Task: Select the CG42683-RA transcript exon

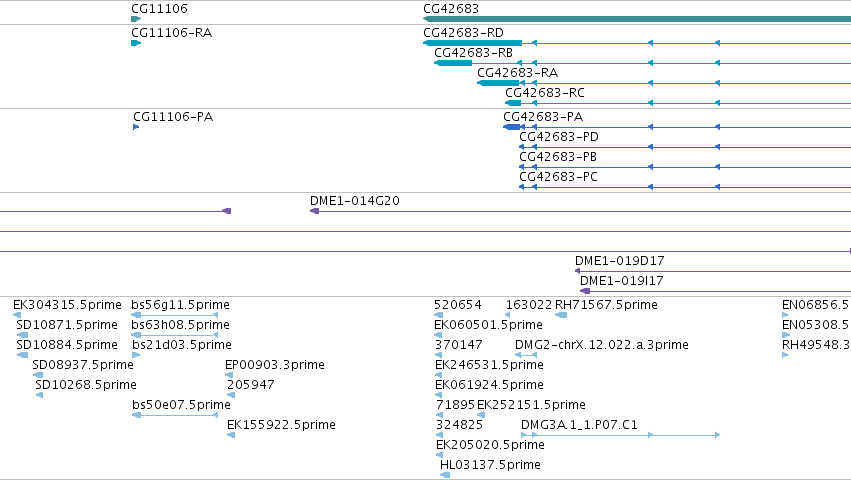Action: [498, 83]
